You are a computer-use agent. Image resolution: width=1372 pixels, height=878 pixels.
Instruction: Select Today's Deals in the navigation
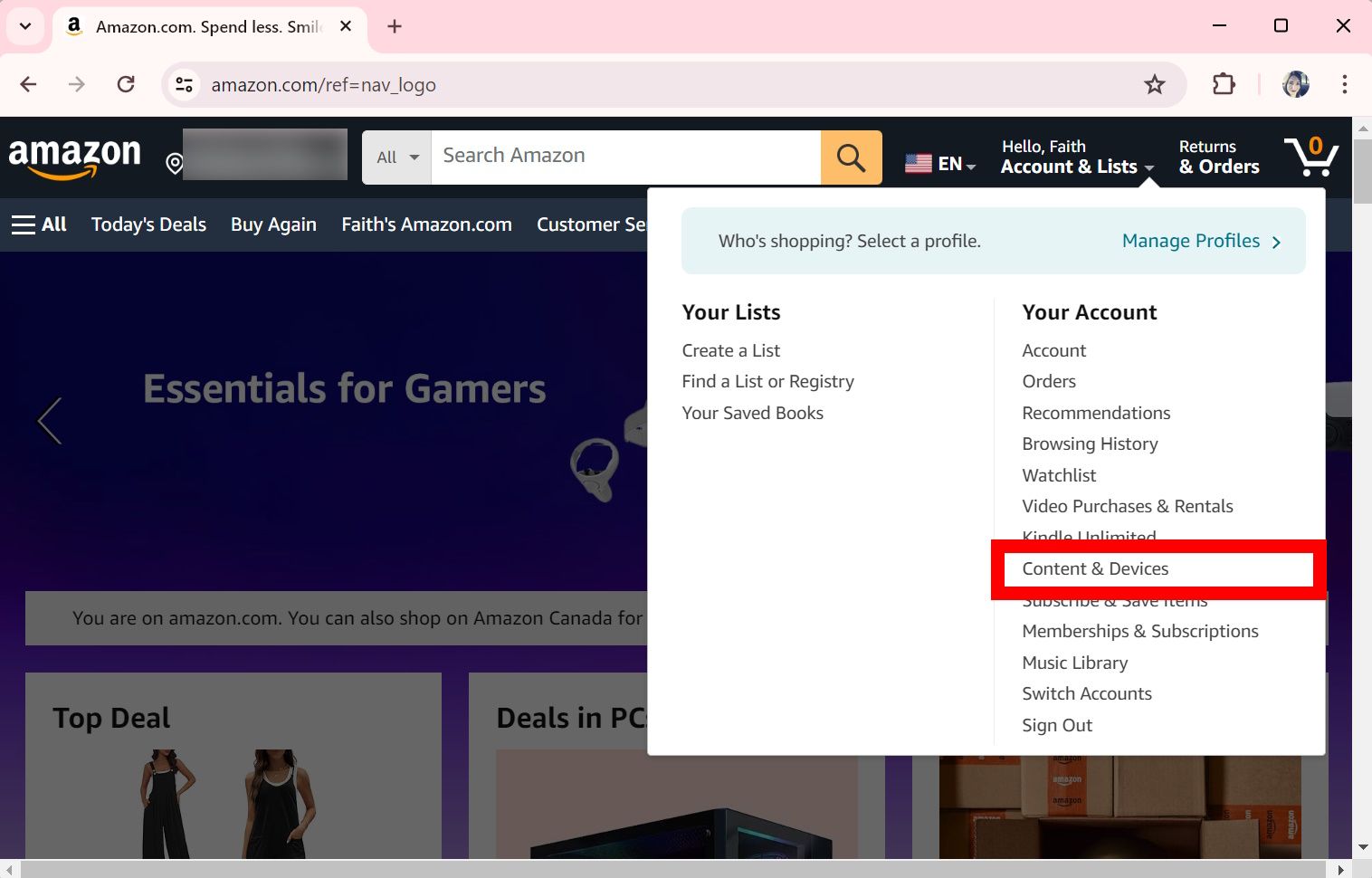[148, 224]
